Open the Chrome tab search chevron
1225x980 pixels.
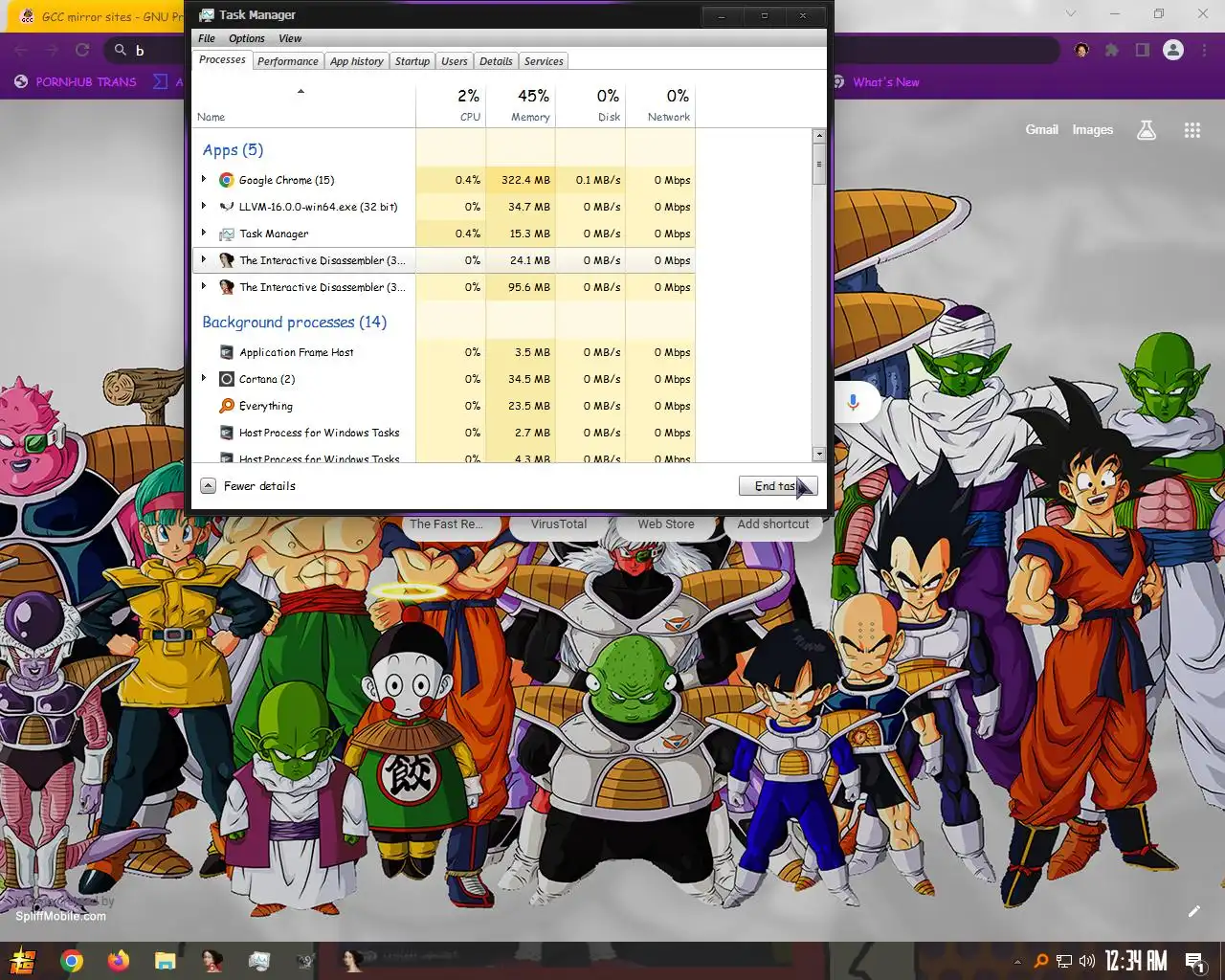click(x=1071, y=13)
